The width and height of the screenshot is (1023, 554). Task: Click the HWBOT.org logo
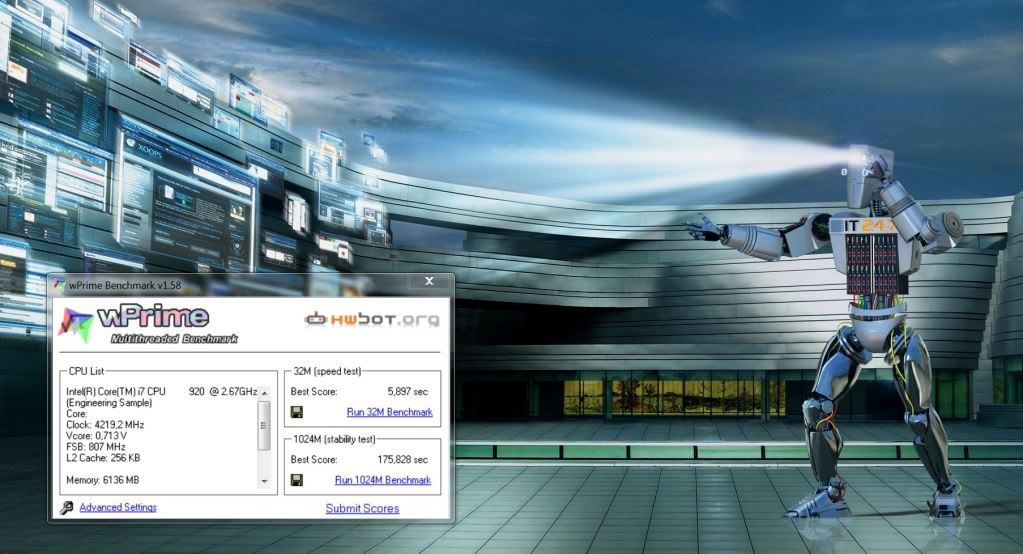click(372, 319)
